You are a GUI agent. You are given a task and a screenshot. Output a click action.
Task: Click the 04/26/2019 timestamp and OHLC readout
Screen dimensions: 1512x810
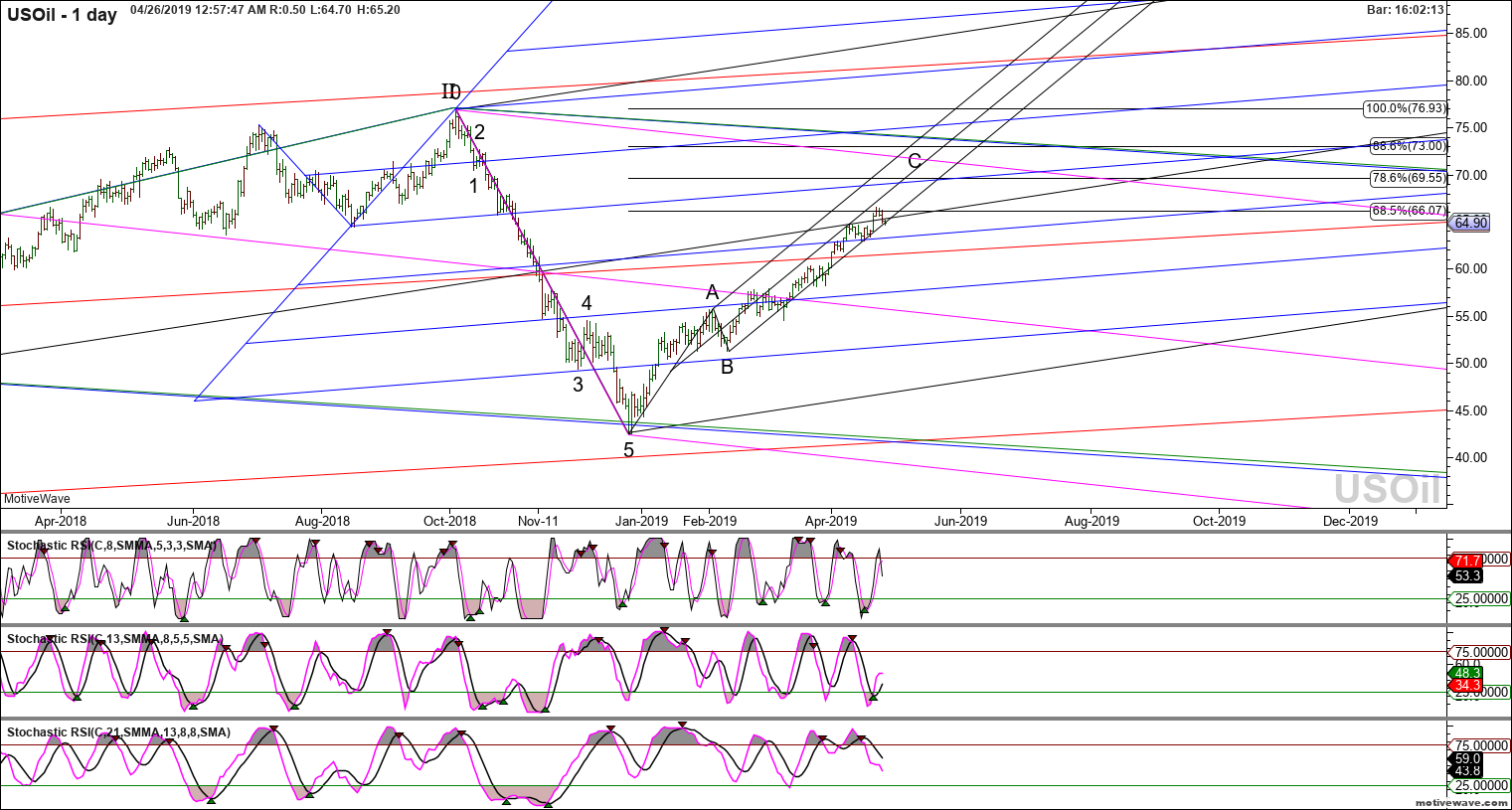click(265, 10)
